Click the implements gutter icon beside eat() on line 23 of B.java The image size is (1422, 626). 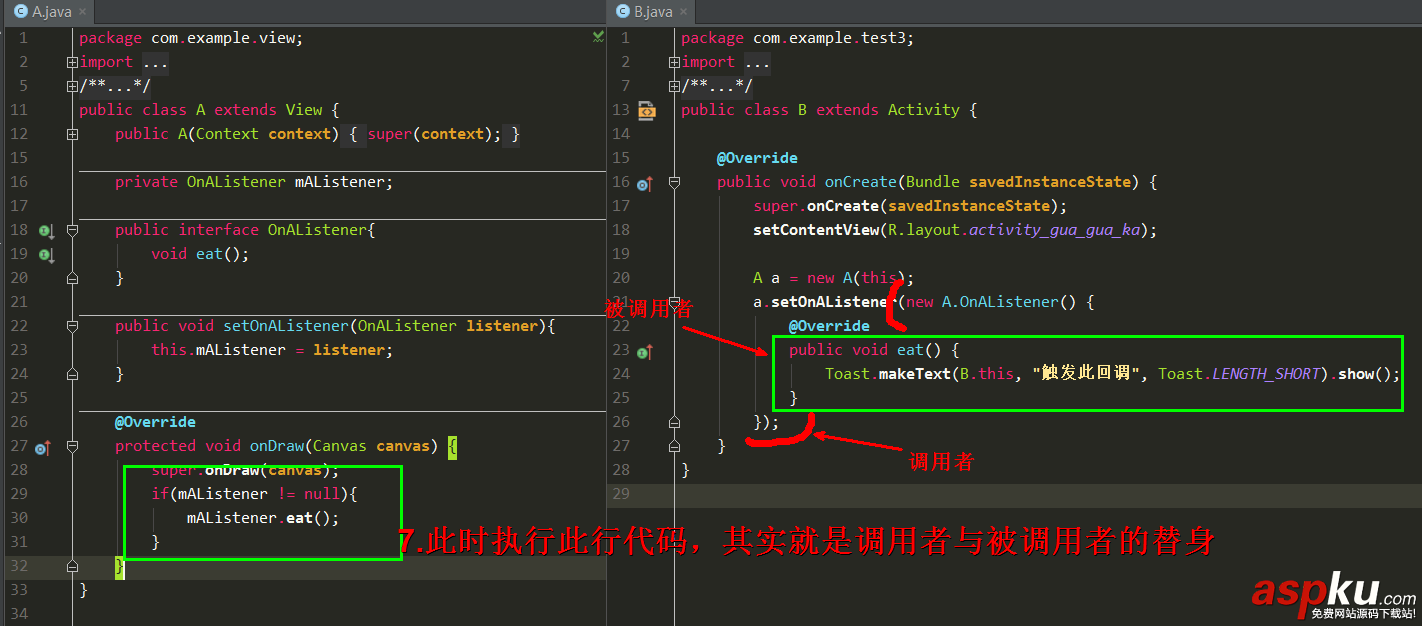pyautogui.click(x=644, y=351)
